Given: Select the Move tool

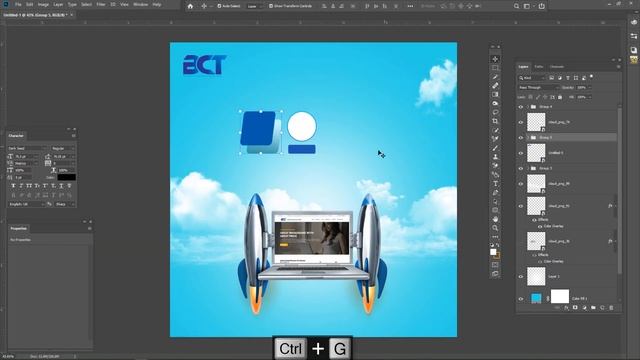Looking at the screenshot, I should (x=495, y=59).
